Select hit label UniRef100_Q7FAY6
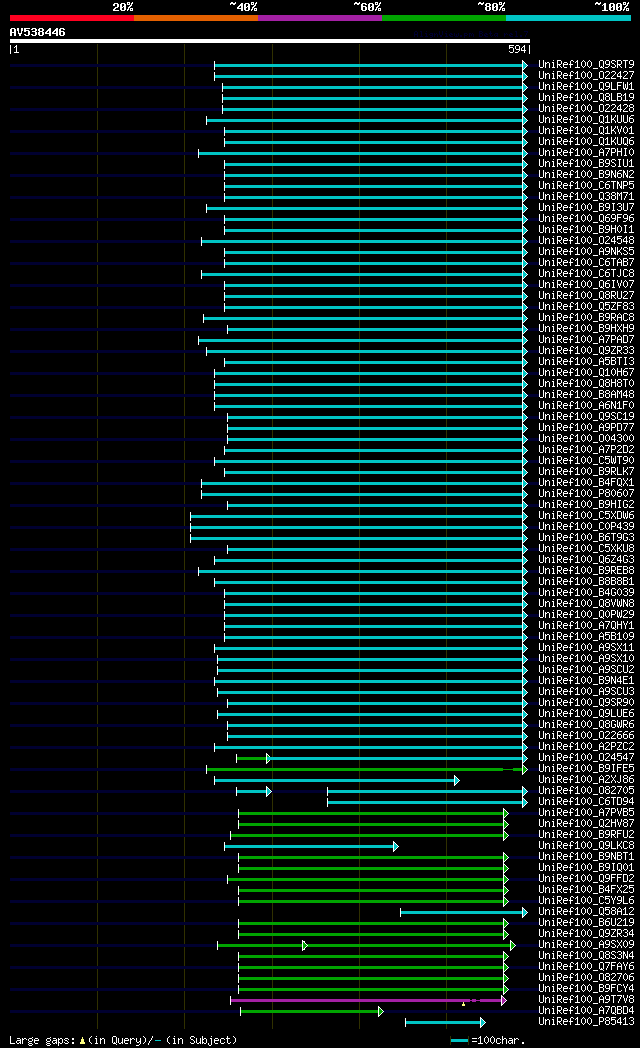Screen dimensions: 640x1048 (587, 966)
